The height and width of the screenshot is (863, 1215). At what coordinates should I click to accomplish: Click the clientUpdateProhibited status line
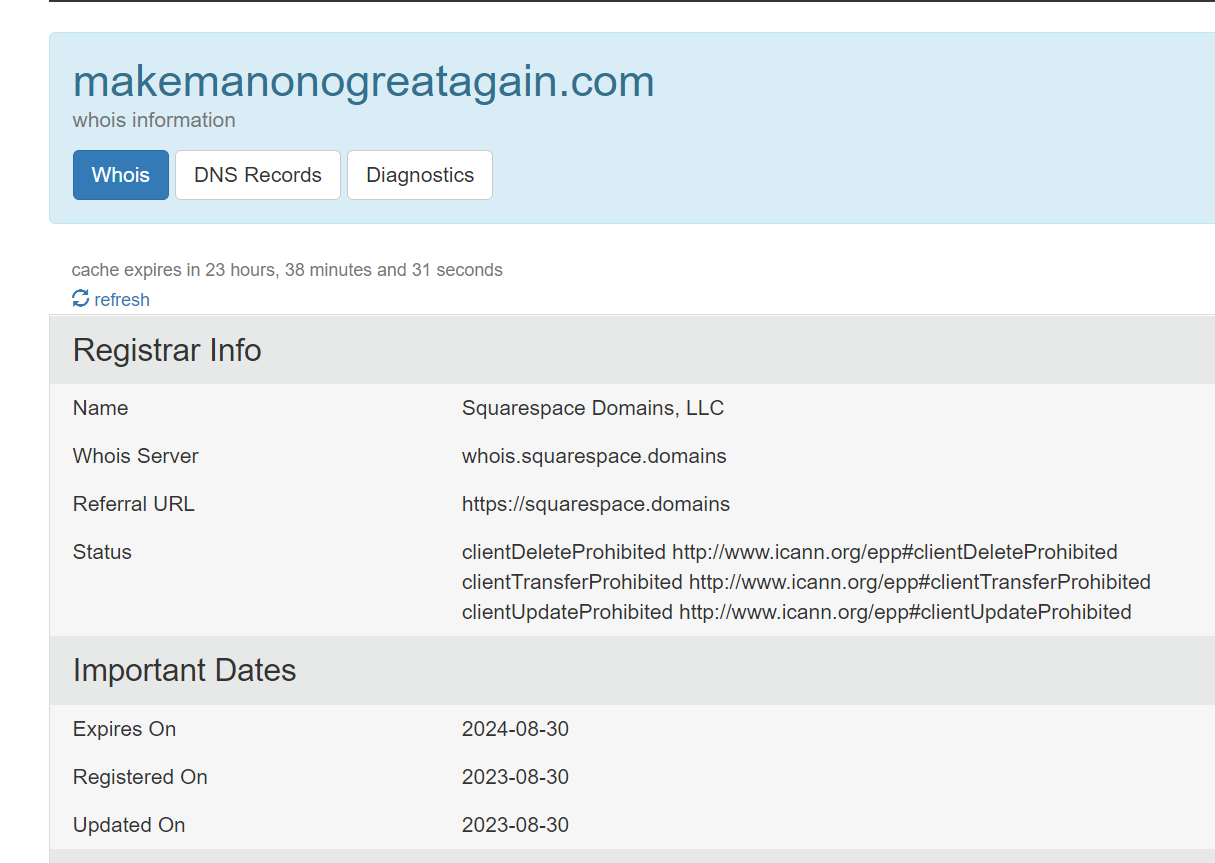pyautogui.click(x=796, y=612)
